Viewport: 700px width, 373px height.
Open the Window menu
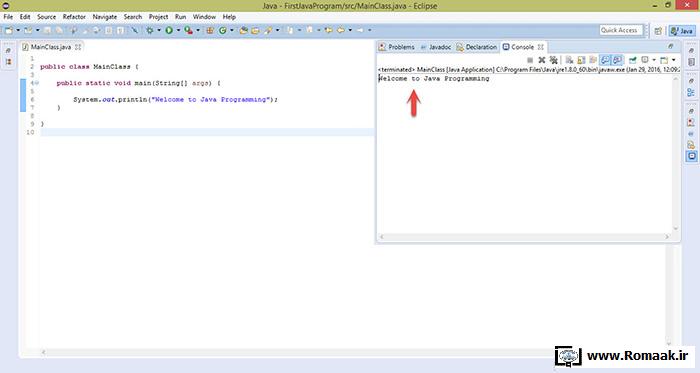[x=204, y=17]
